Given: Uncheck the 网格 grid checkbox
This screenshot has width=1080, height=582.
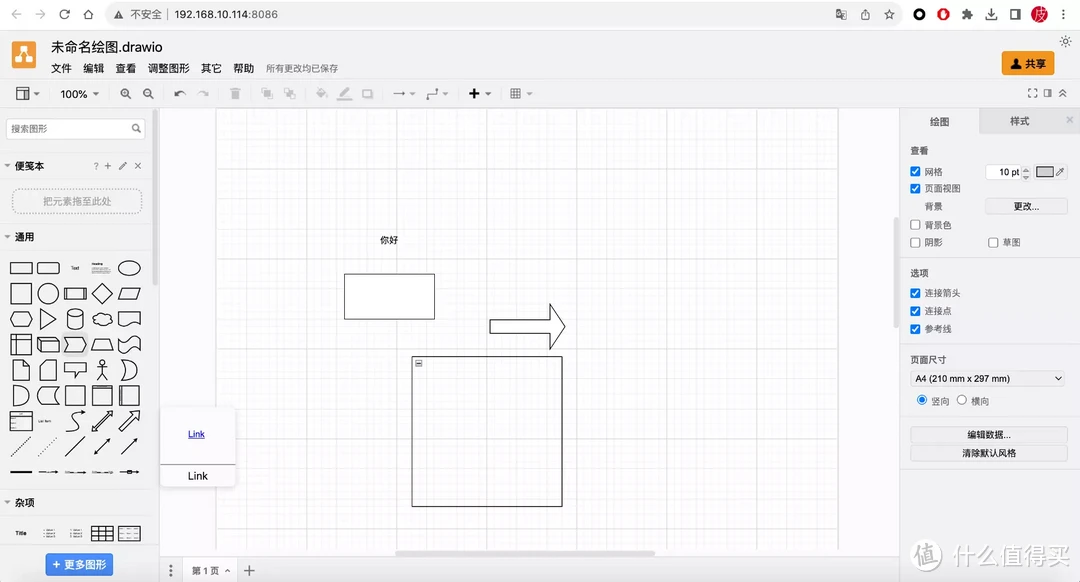Looking at the screenshot, I should click(x=915, y=172).
